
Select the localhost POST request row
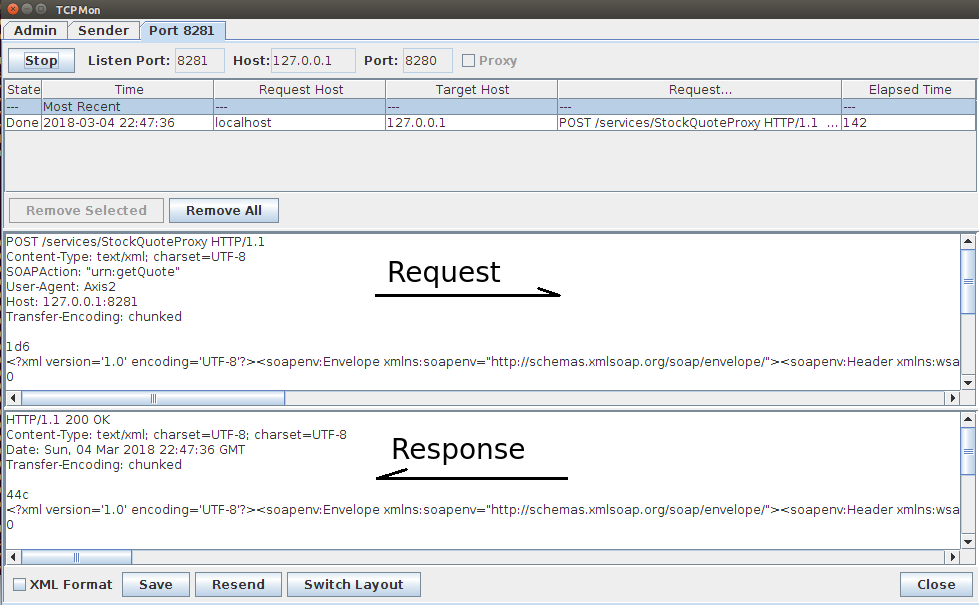coord(300,123)
